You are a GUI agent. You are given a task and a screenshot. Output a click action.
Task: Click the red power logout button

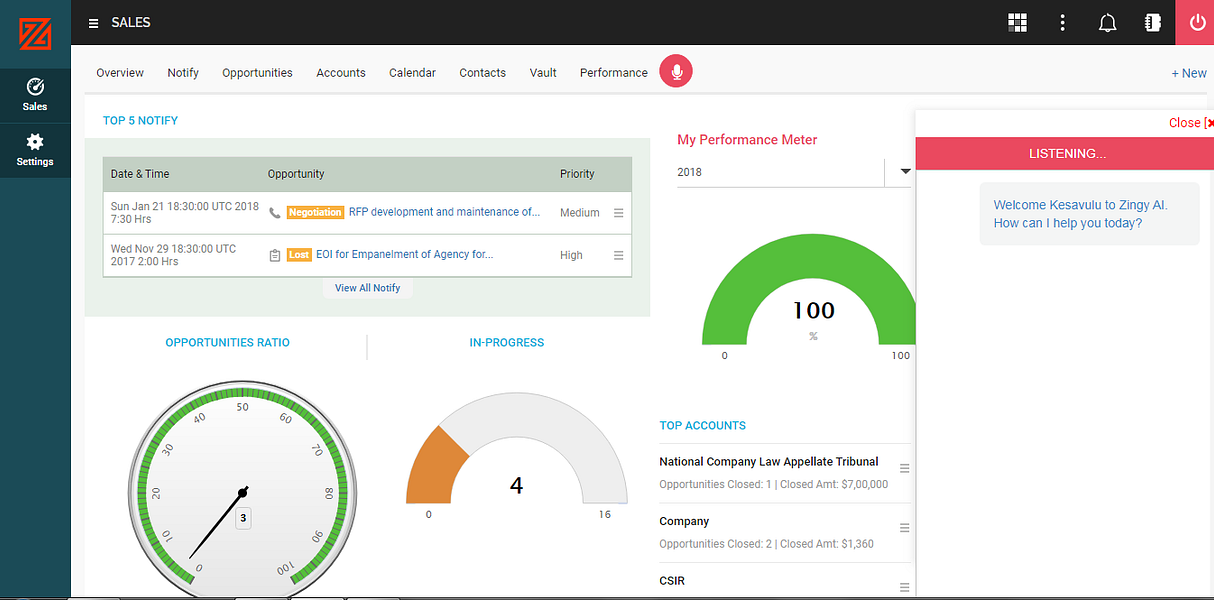1195,22
